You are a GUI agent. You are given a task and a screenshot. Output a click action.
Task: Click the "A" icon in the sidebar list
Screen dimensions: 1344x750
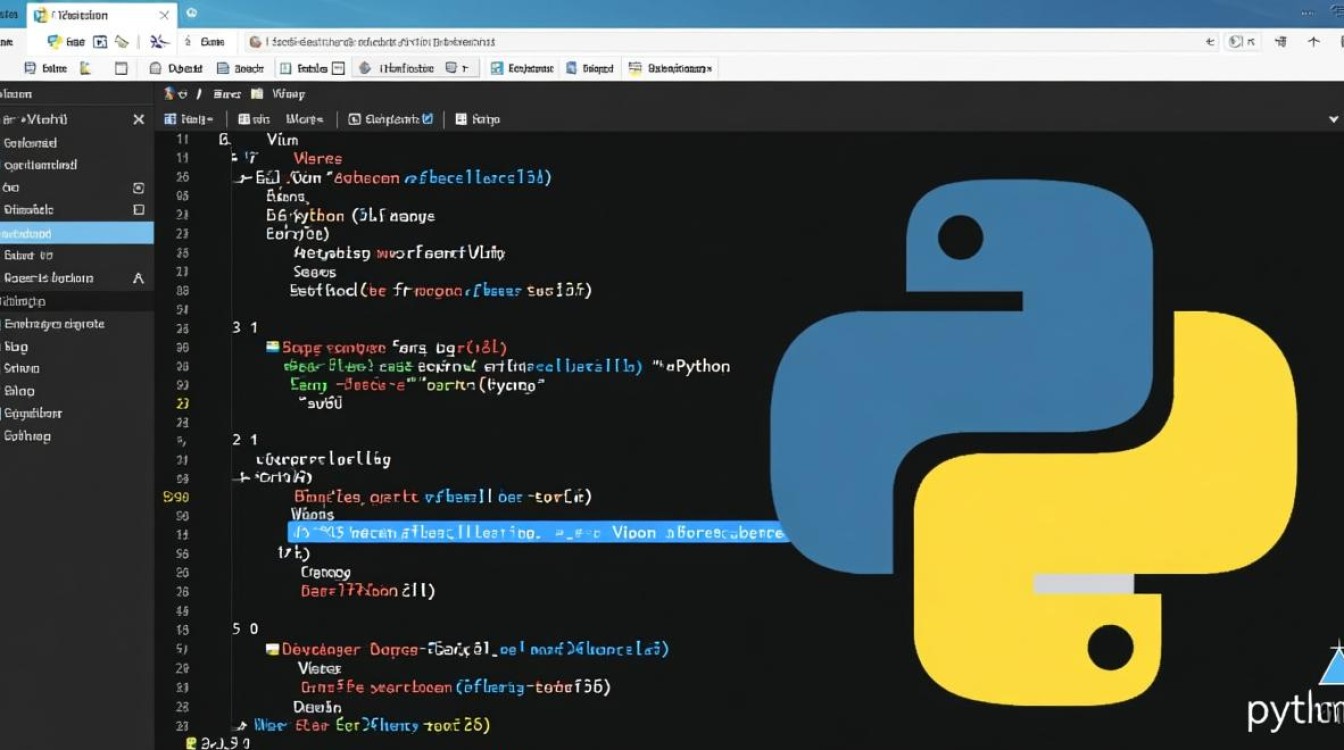coord(138,278)
